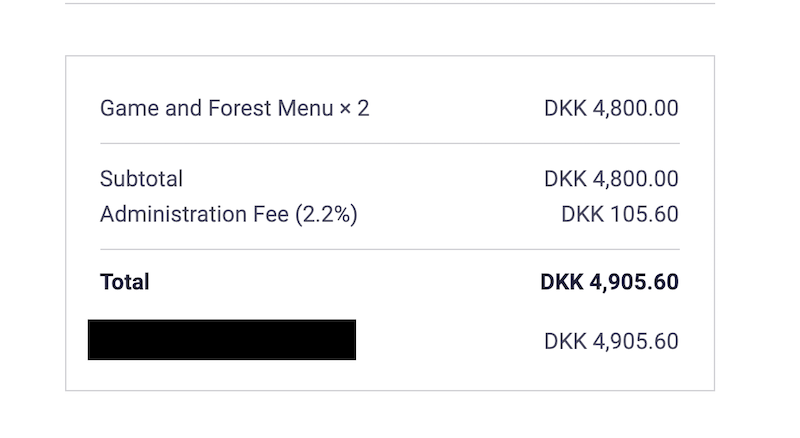
Task: Click divider line above the Total row
Action: coord(390,250)
